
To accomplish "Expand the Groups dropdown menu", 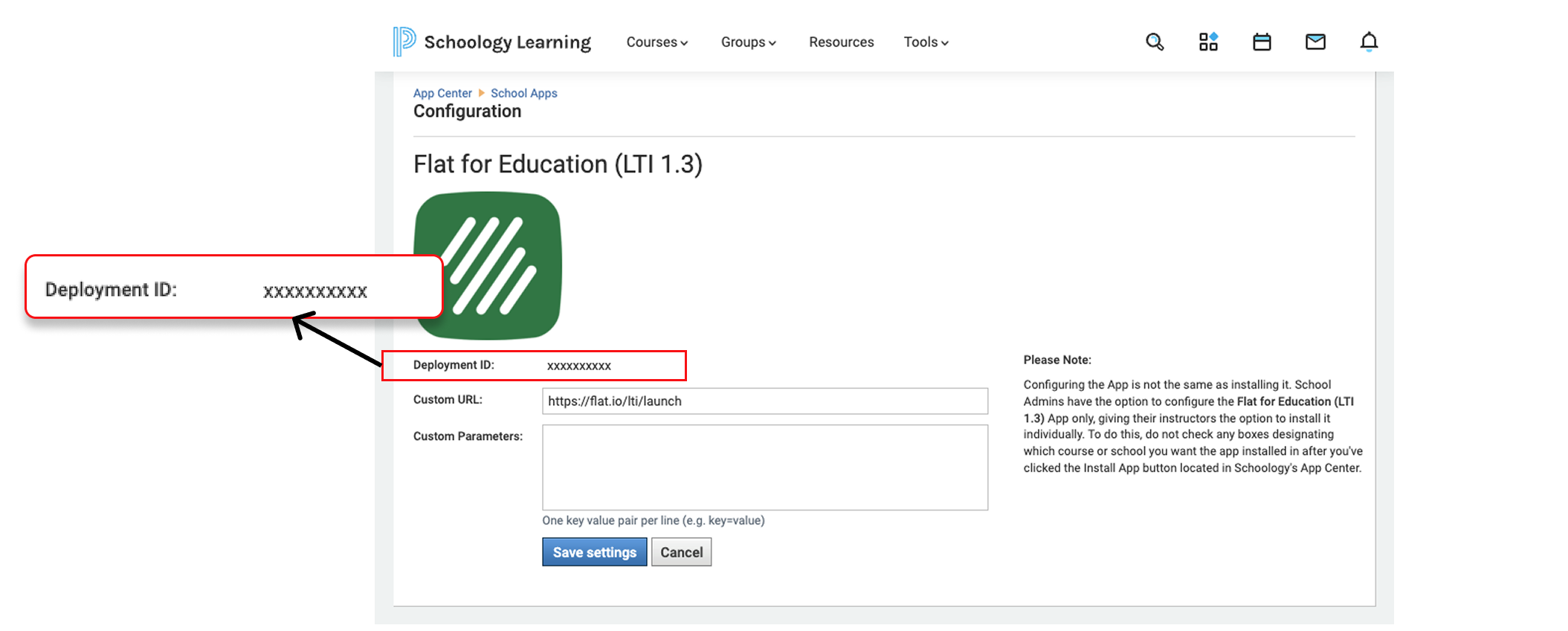I will (748, 42).
